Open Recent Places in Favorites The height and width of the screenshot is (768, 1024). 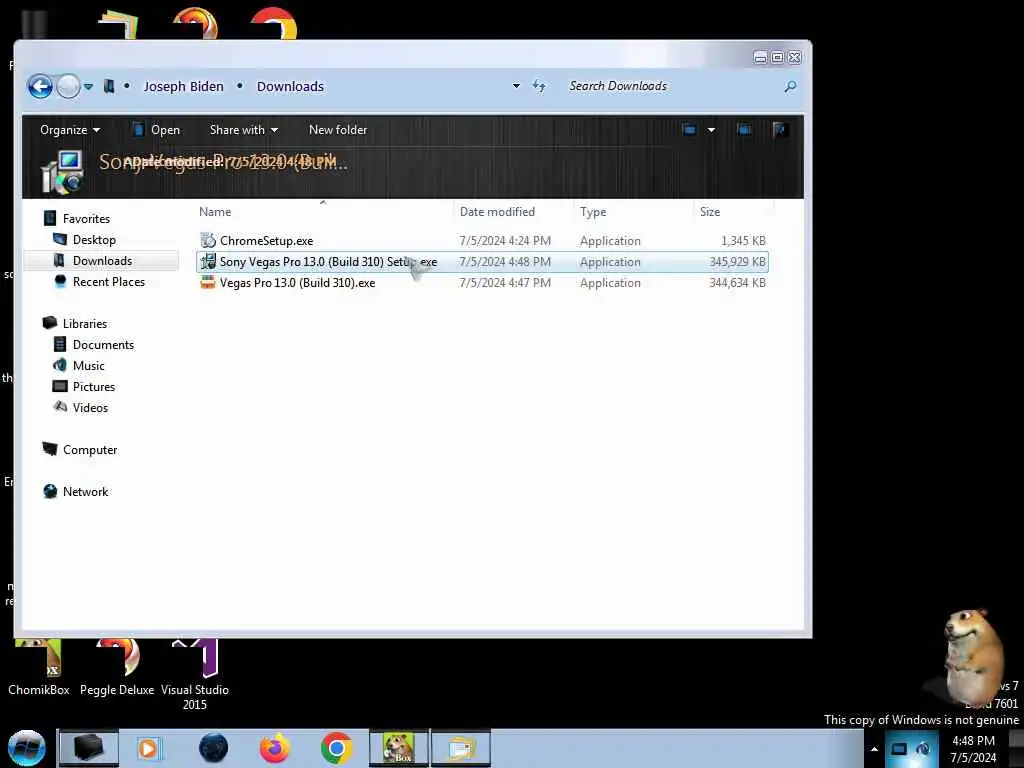(x=108, y=281)
